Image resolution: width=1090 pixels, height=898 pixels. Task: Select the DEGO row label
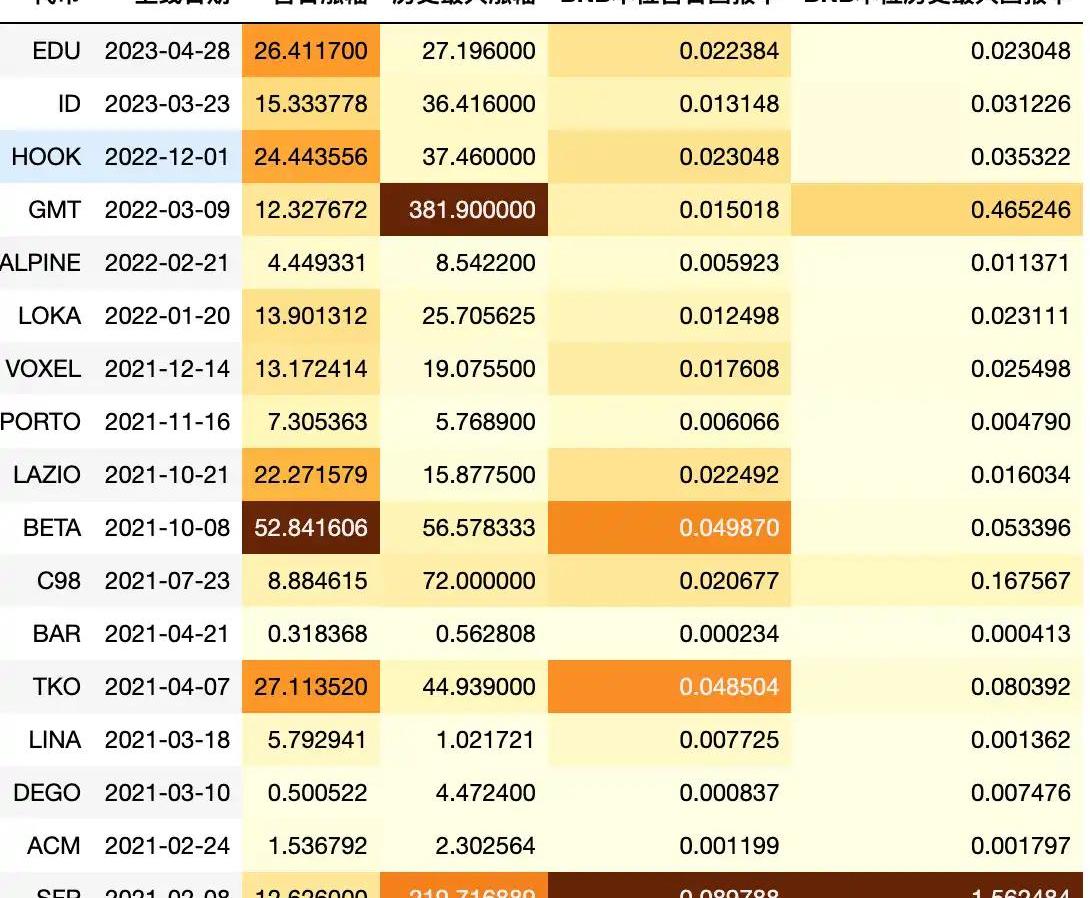pos(47,792)
